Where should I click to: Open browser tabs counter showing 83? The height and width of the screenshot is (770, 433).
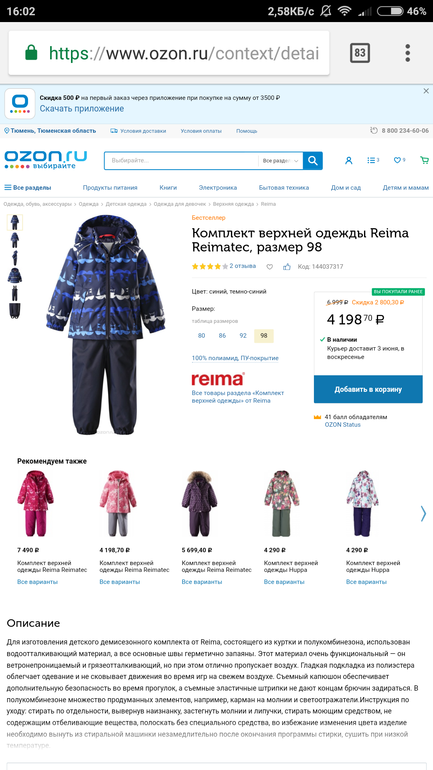360,53
